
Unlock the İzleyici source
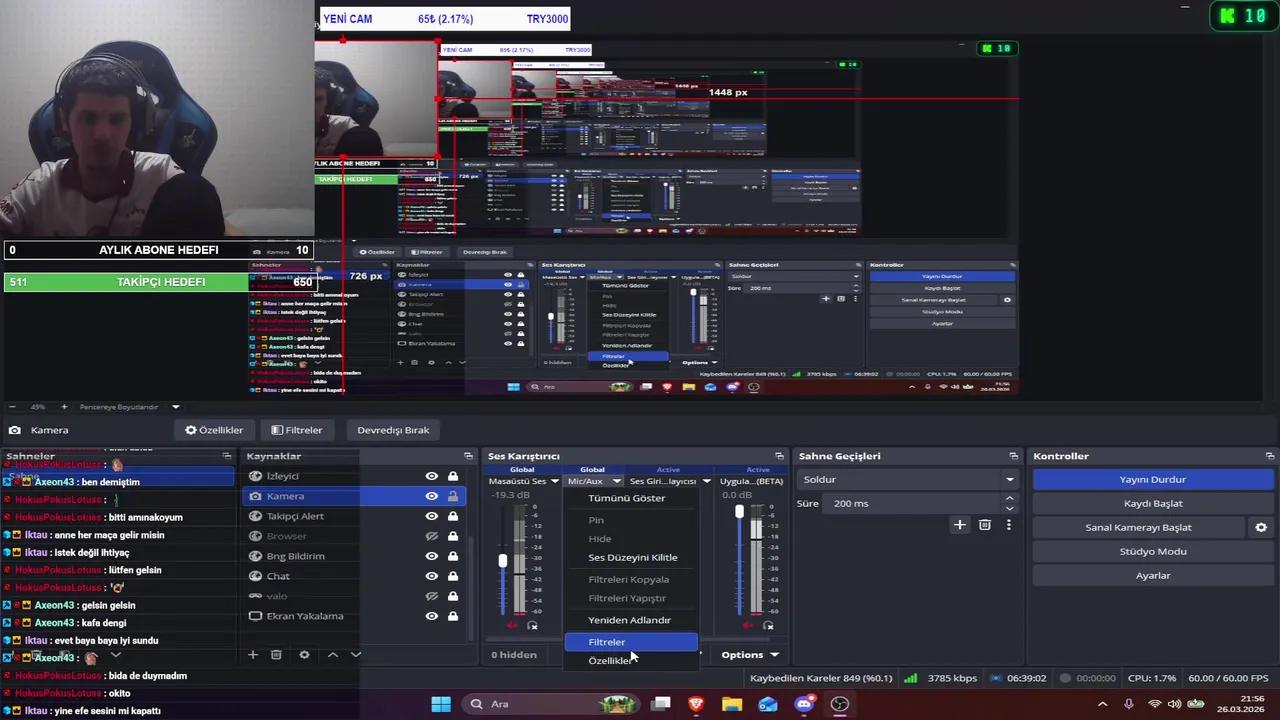point(453,476)
